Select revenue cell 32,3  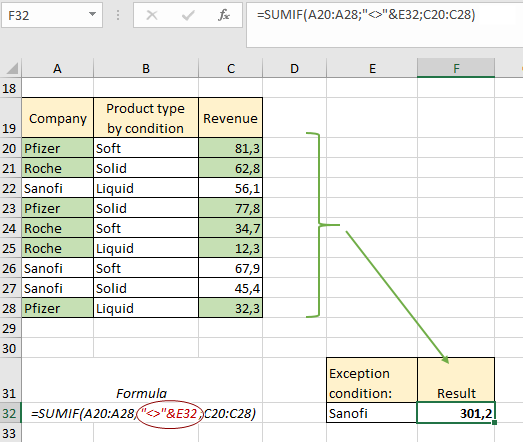[230, 308]
